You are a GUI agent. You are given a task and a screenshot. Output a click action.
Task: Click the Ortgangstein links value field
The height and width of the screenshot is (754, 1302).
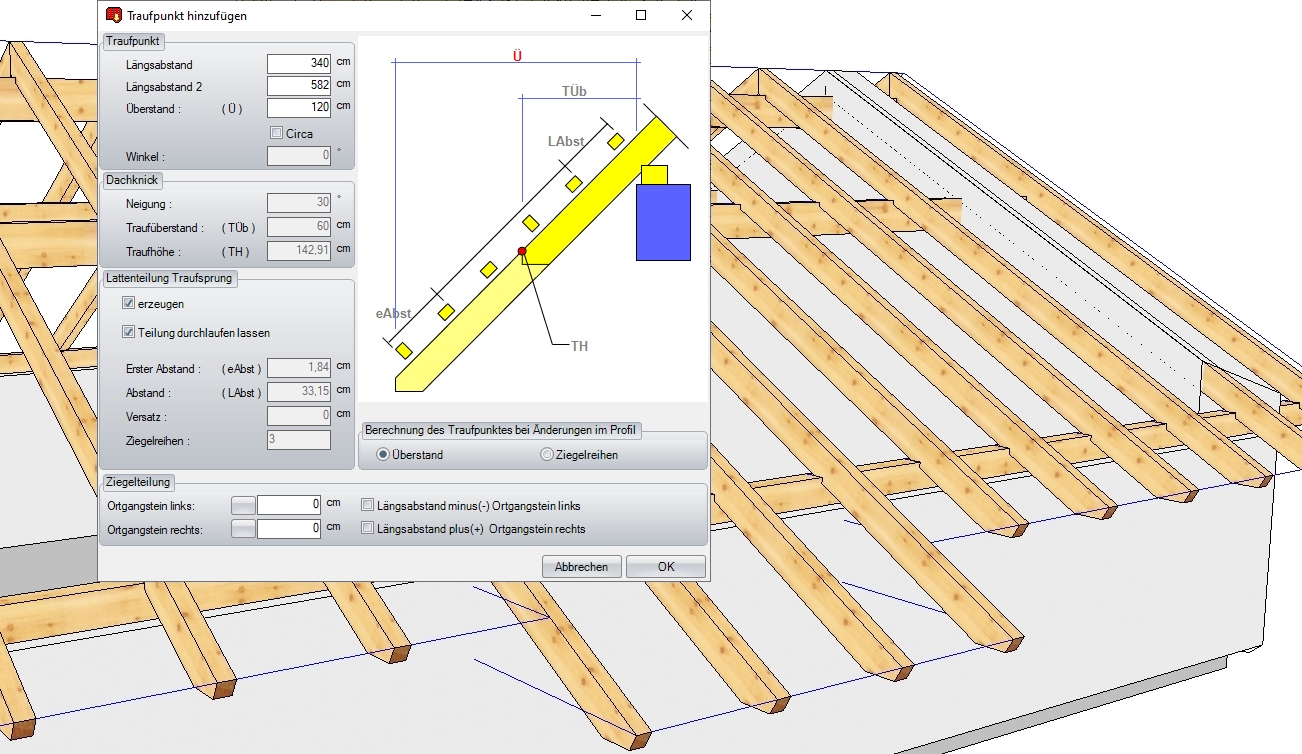pos(288,505)
